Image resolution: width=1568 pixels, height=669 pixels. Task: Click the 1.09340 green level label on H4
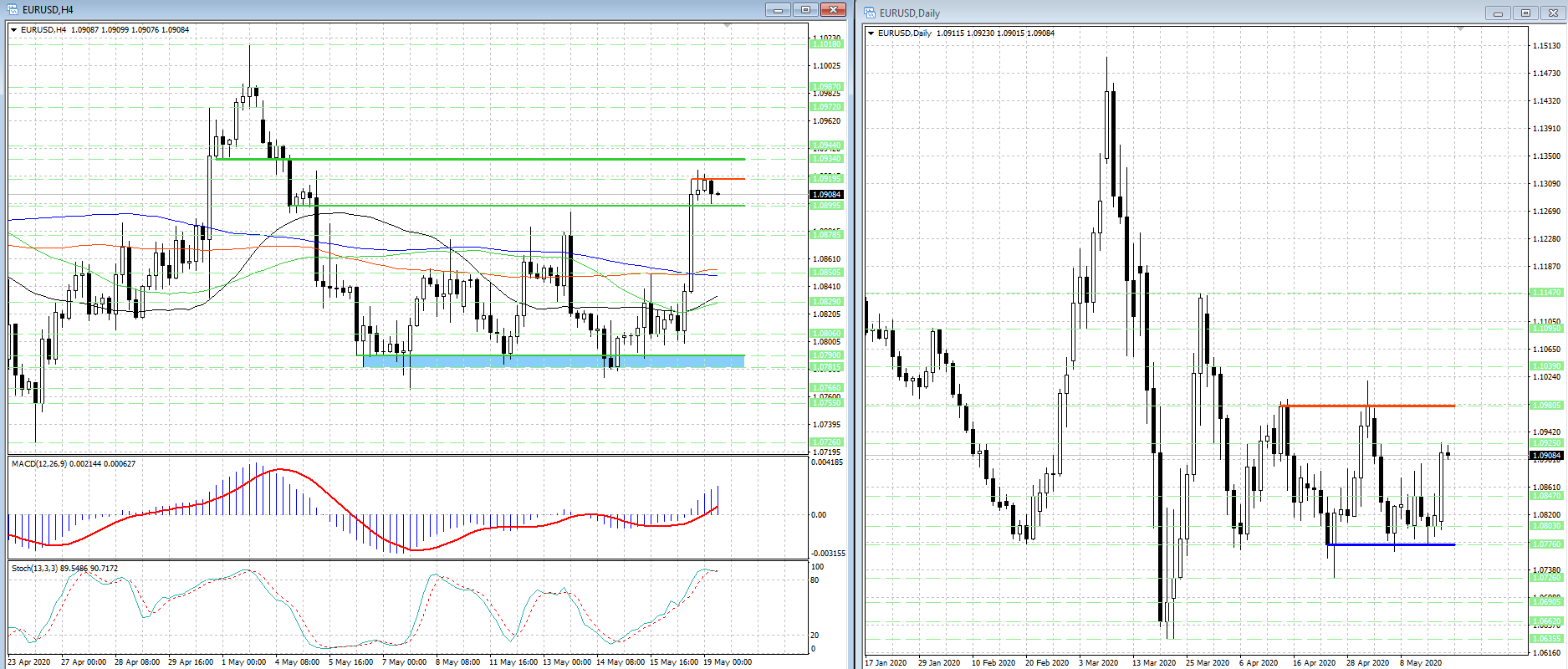pos(827,159)
